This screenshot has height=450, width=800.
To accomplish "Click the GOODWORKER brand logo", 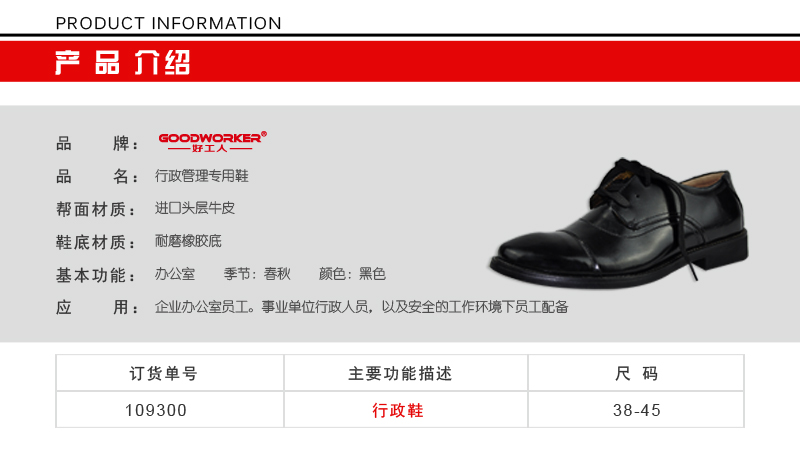I will click(x=213, y=142).
